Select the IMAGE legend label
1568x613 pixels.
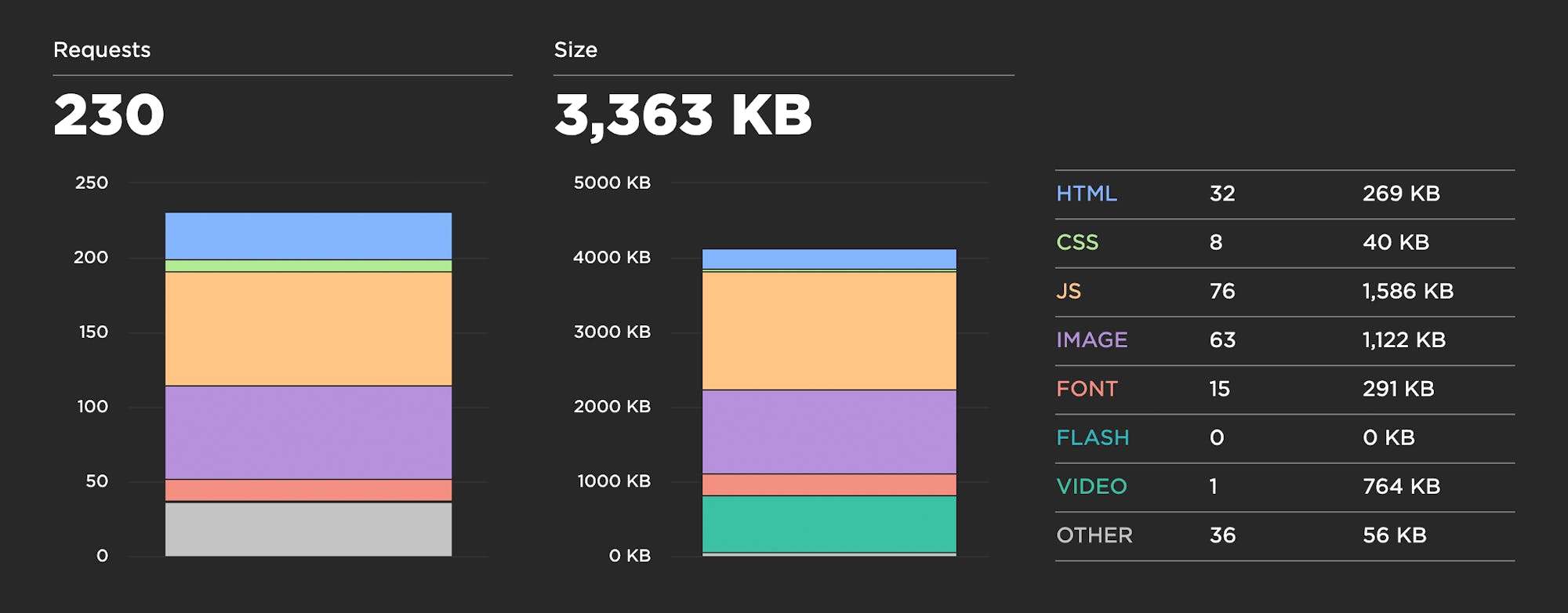point(1091,340)
